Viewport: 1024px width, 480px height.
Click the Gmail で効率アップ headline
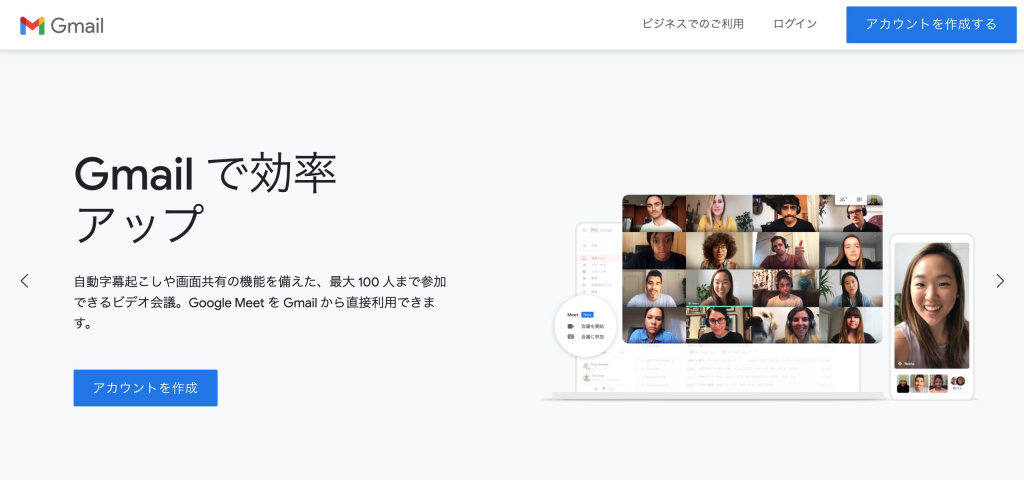(205, 198)
